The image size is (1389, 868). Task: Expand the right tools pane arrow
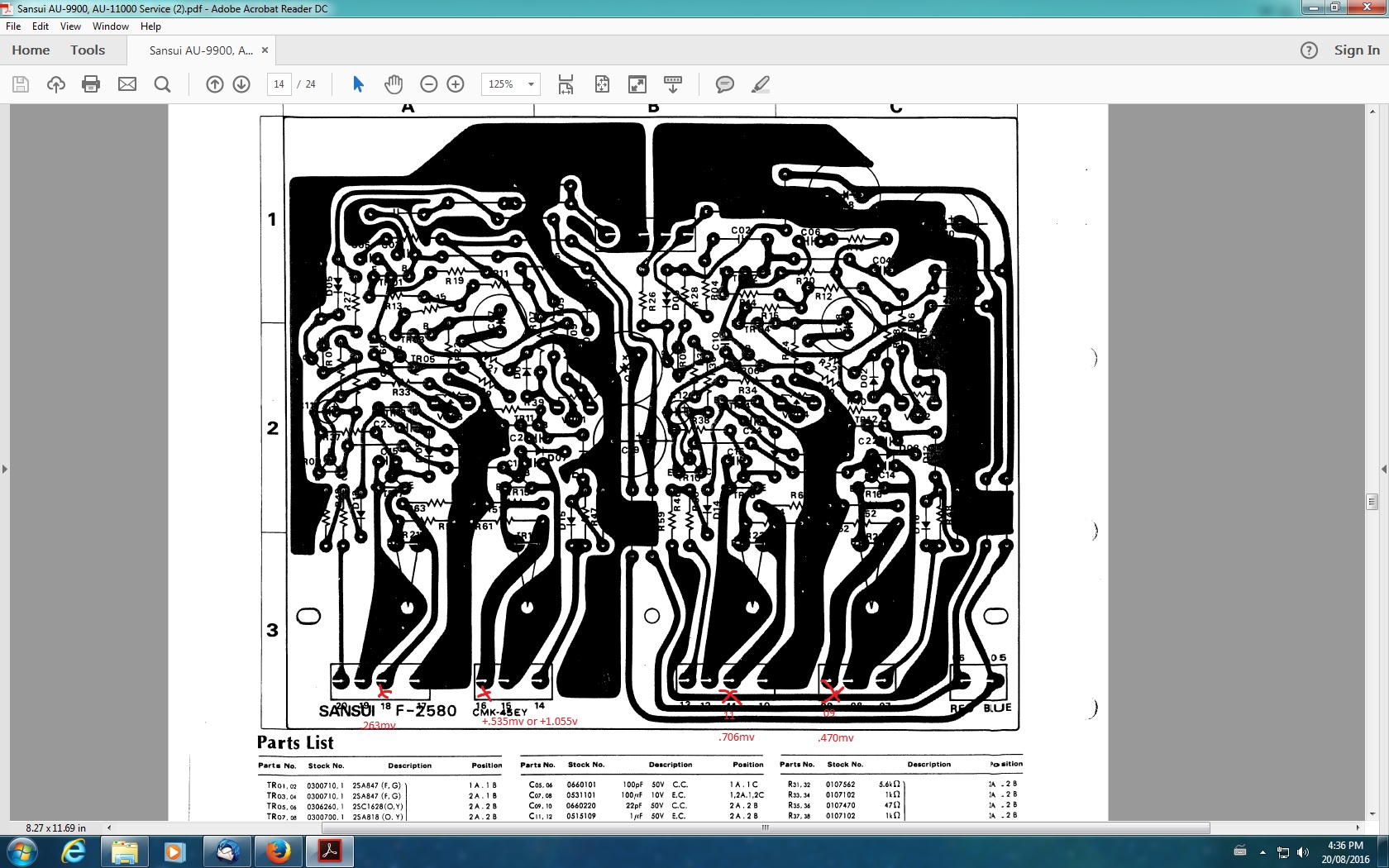[1384, 469]
